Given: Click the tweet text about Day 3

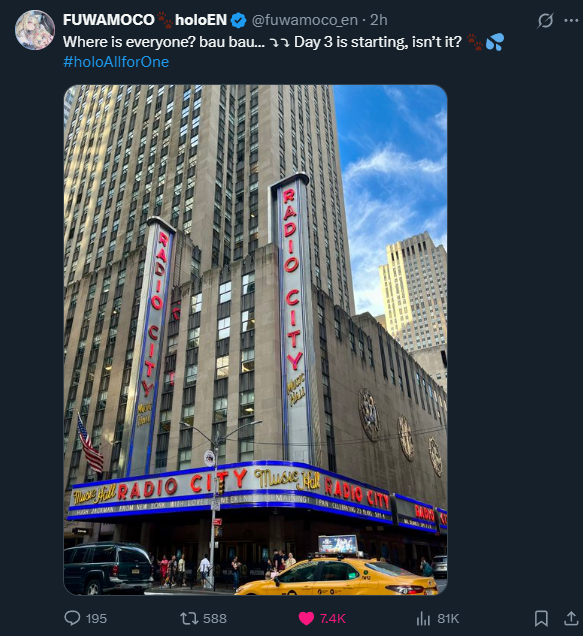Looking at the screenshot, I should point(283,42).
